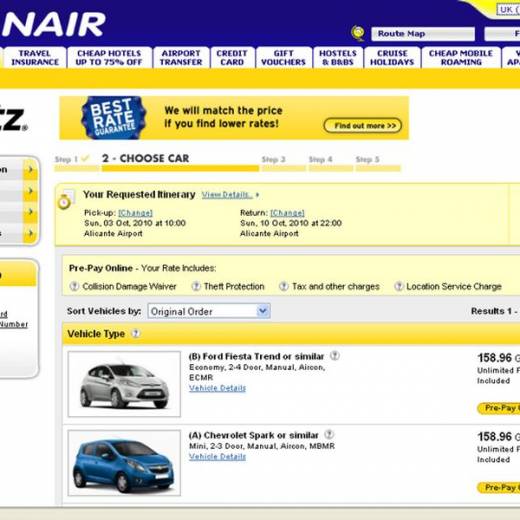Open Gift Vouchers tab

point(283,58)
